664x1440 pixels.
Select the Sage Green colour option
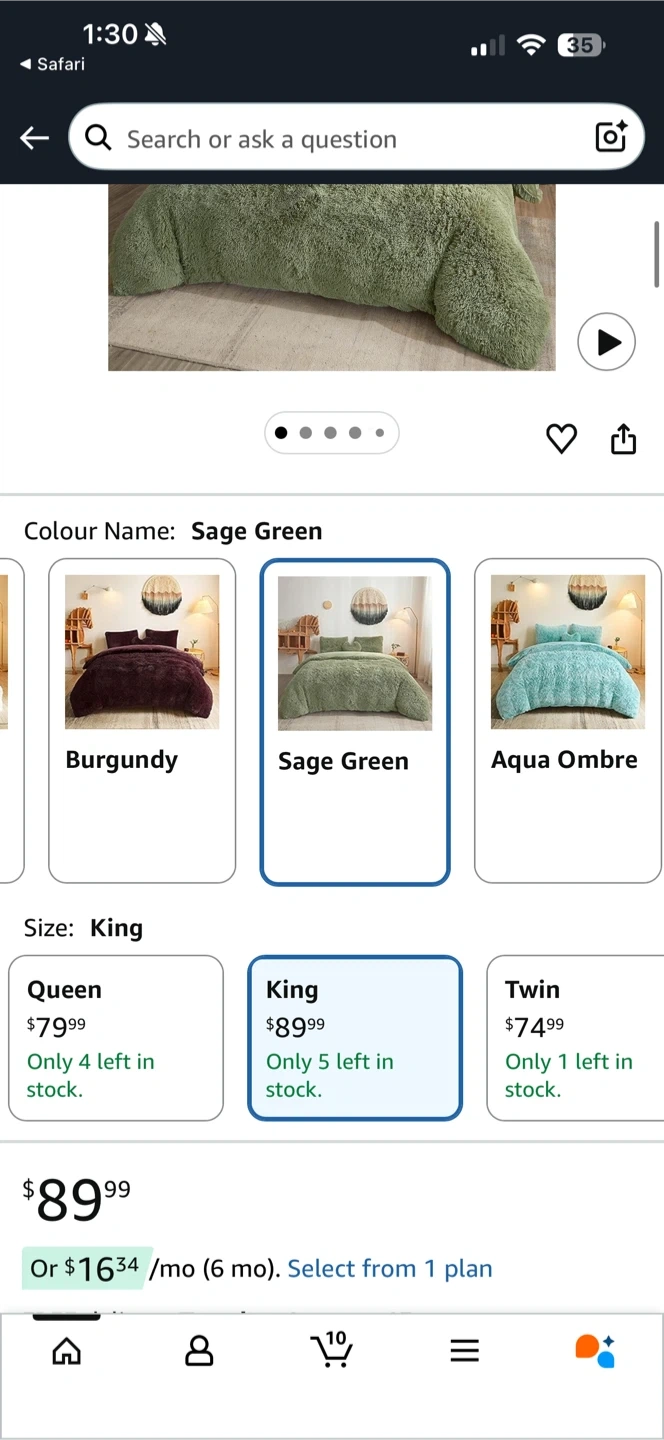[355, 721]
